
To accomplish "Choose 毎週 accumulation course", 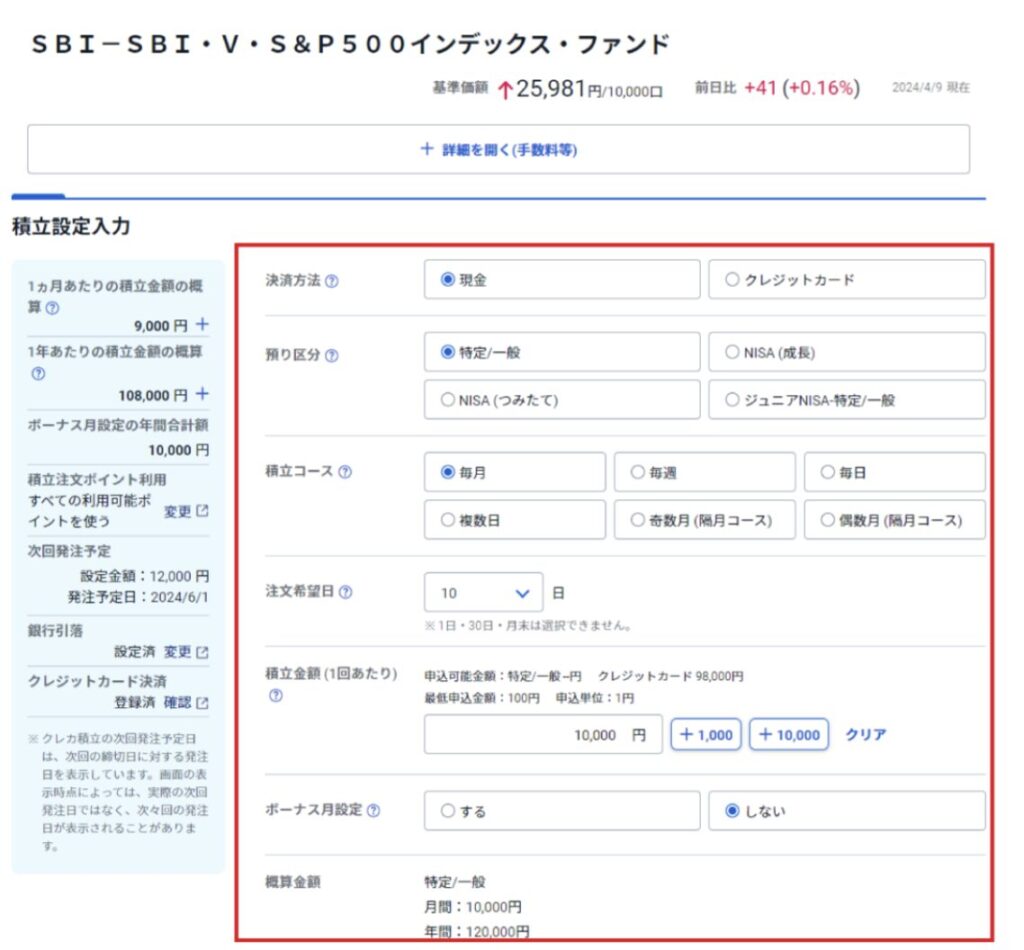I will (x=705, y=472).
